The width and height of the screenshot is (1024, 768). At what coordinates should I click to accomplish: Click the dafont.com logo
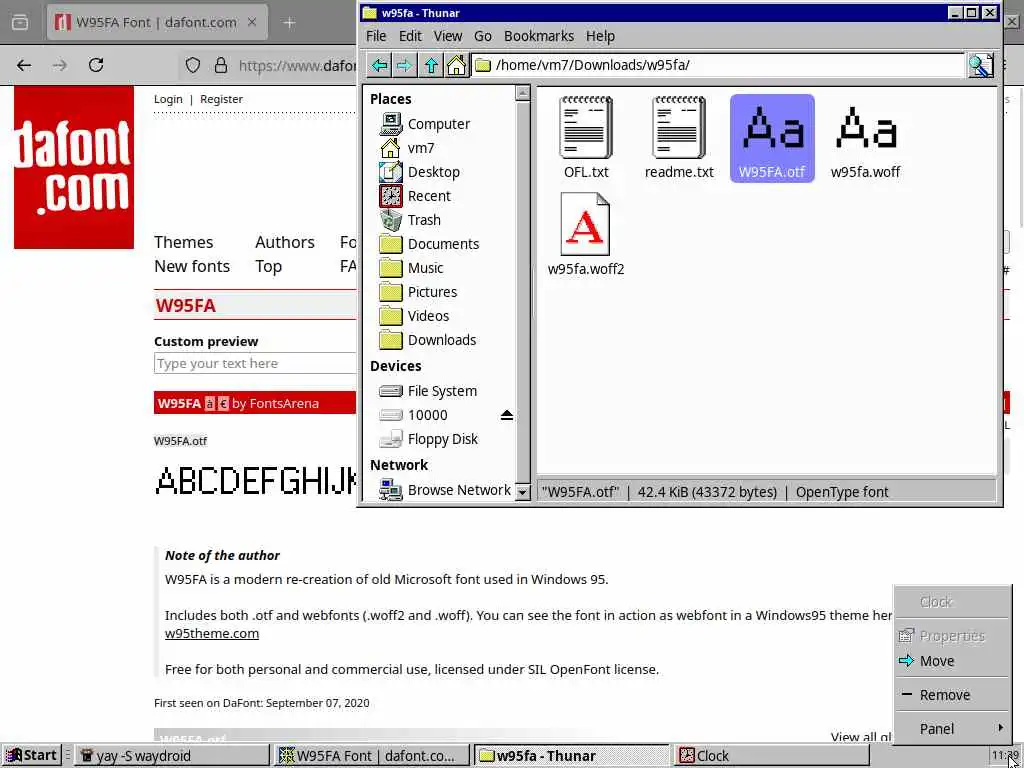pos(74,167)
